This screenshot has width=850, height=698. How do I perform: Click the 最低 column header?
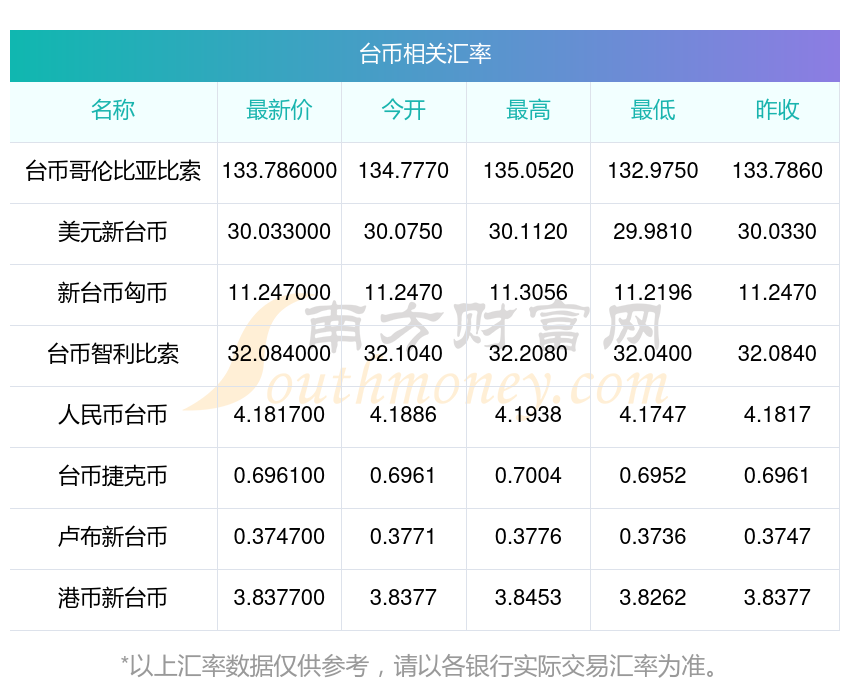[x=653, y=110]
